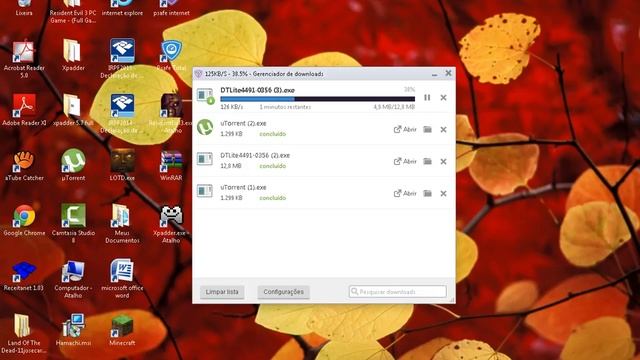
Task: Open the Configurações button
Action: [x=283, y=292]
